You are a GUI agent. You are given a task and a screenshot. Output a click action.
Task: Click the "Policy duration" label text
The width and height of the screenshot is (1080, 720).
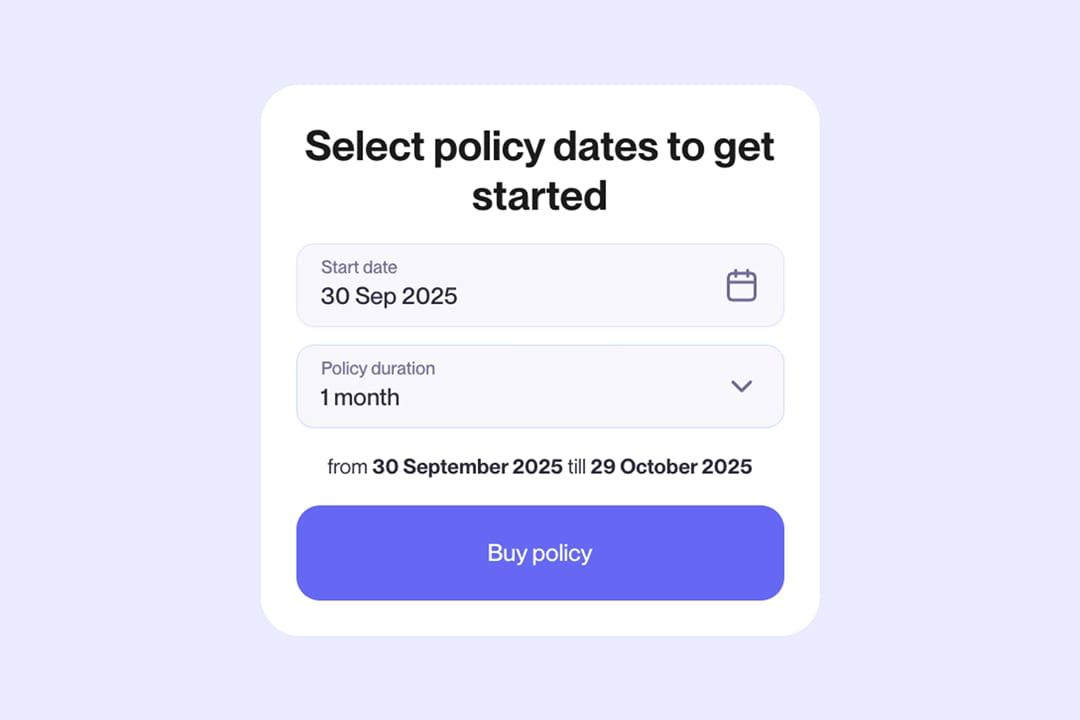point(378,368)
